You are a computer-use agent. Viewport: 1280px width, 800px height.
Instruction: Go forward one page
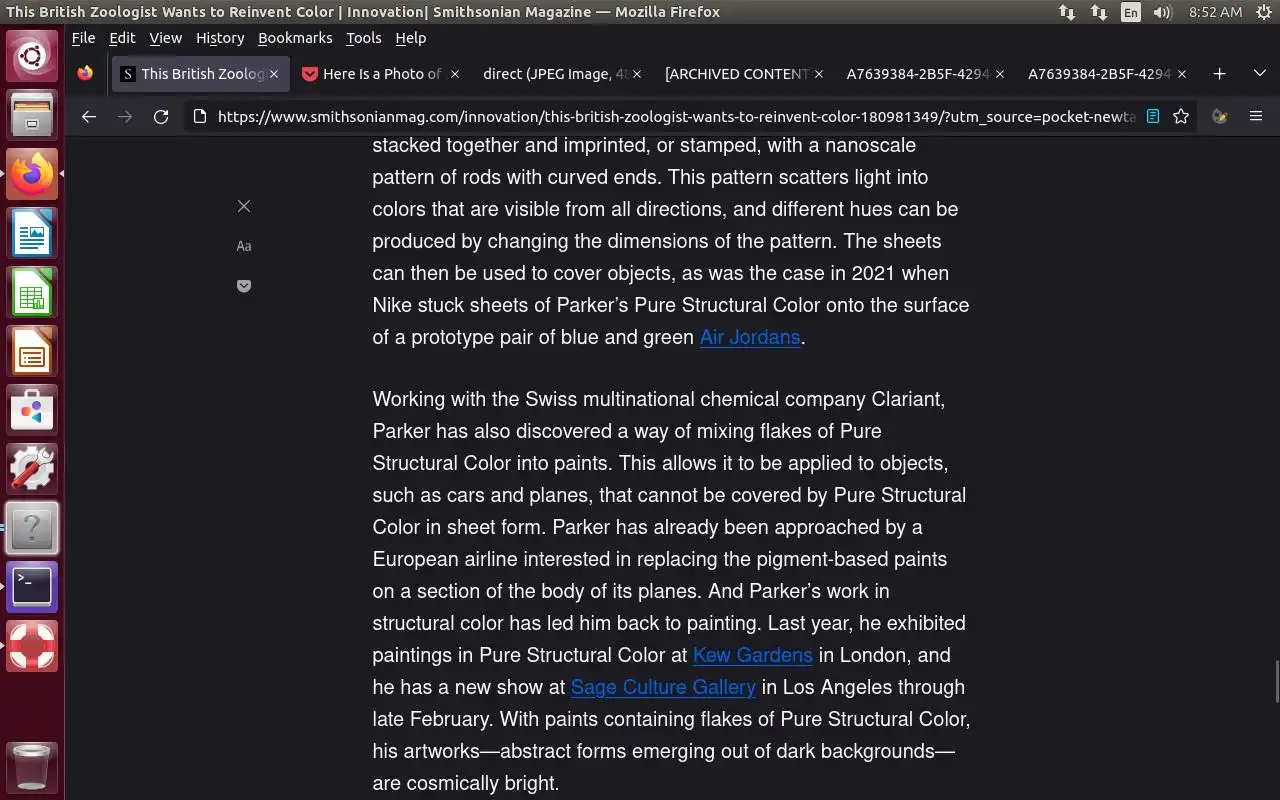click(125, 116)
